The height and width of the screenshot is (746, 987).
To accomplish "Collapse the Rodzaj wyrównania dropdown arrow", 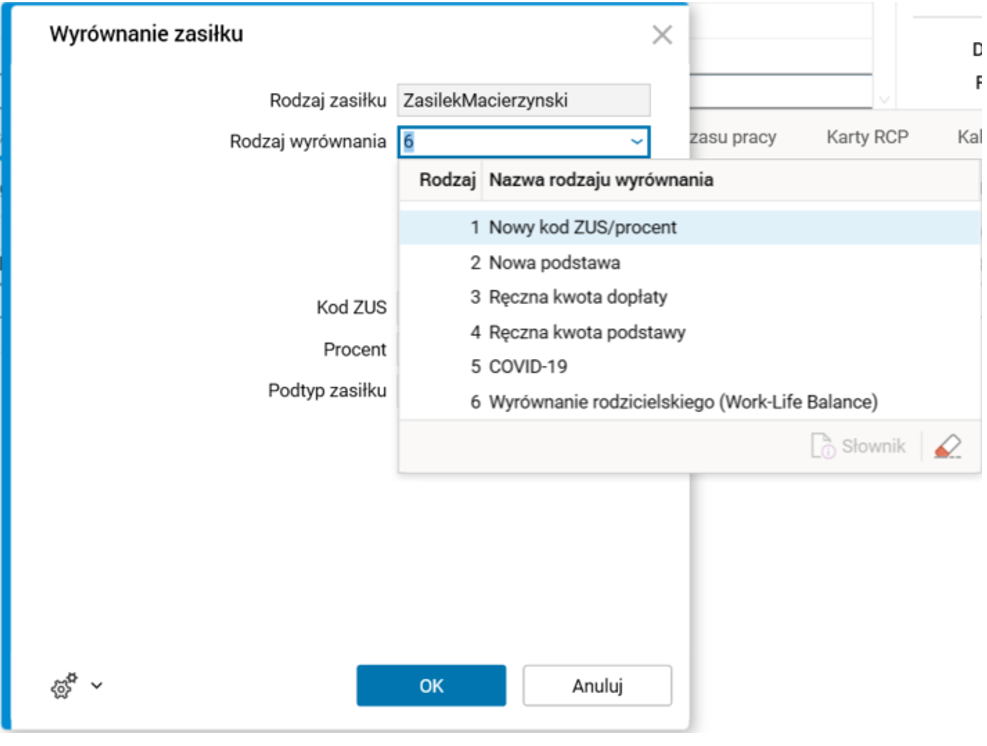I will pyautogui.click(x=636, y=142).
